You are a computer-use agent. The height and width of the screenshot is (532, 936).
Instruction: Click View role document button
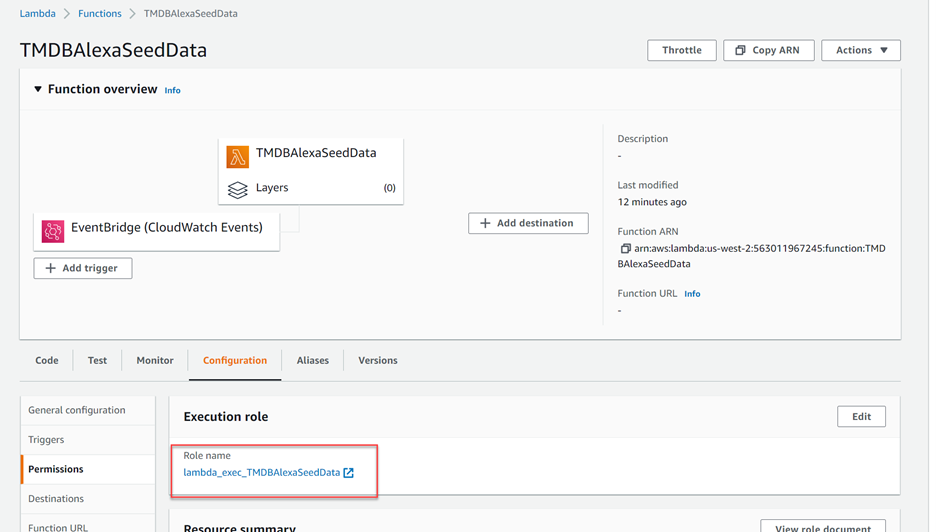click(823, 526)
